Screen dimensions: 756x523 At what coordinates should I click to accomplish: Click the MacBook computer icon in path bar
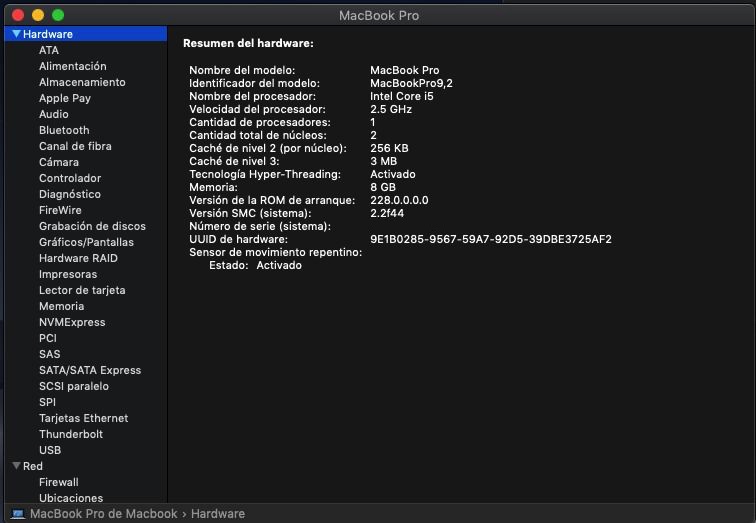(18, 514)
